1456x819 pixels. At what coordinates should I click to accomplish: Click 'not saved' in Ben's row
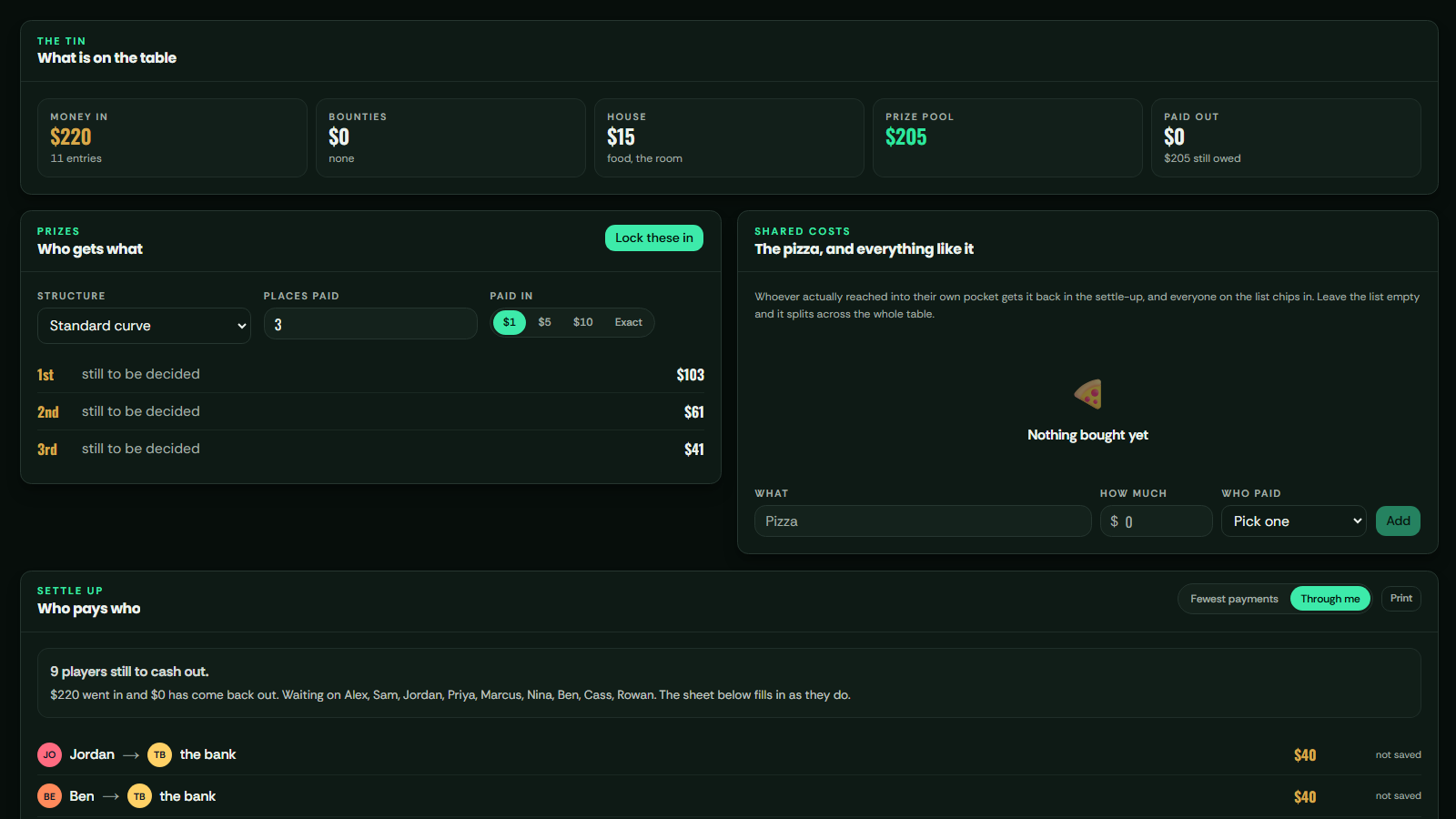click(1398, 795)
